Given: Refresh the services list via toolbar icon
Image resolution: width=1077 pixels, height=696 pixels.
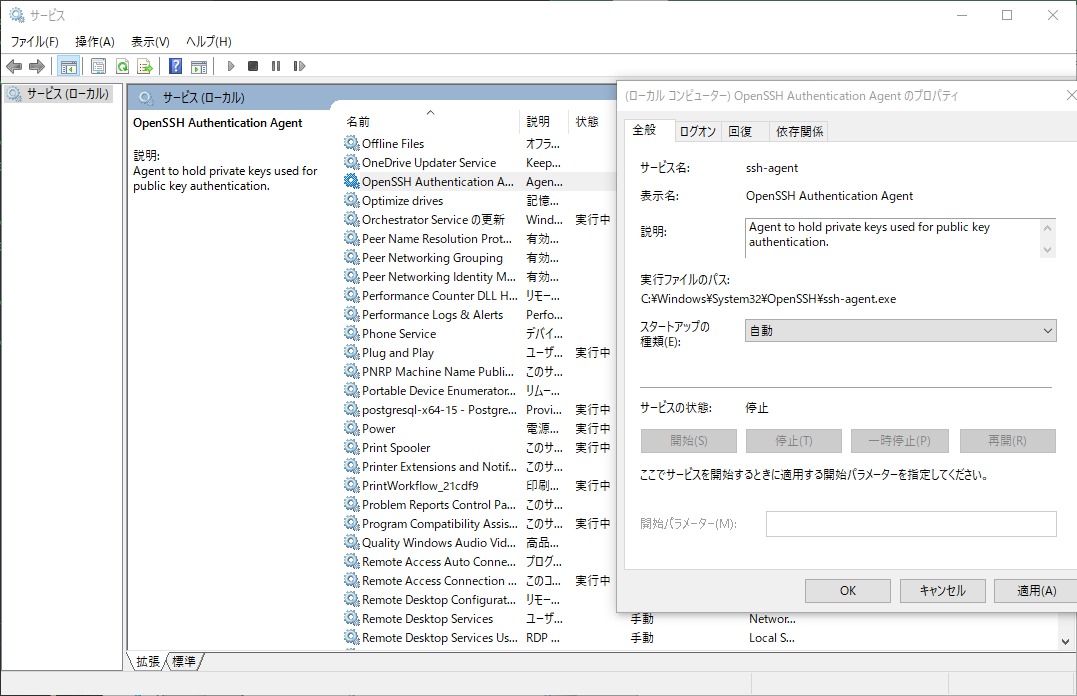Looking at the screenshot, I should pyautogui.click(x=120, y=66).
